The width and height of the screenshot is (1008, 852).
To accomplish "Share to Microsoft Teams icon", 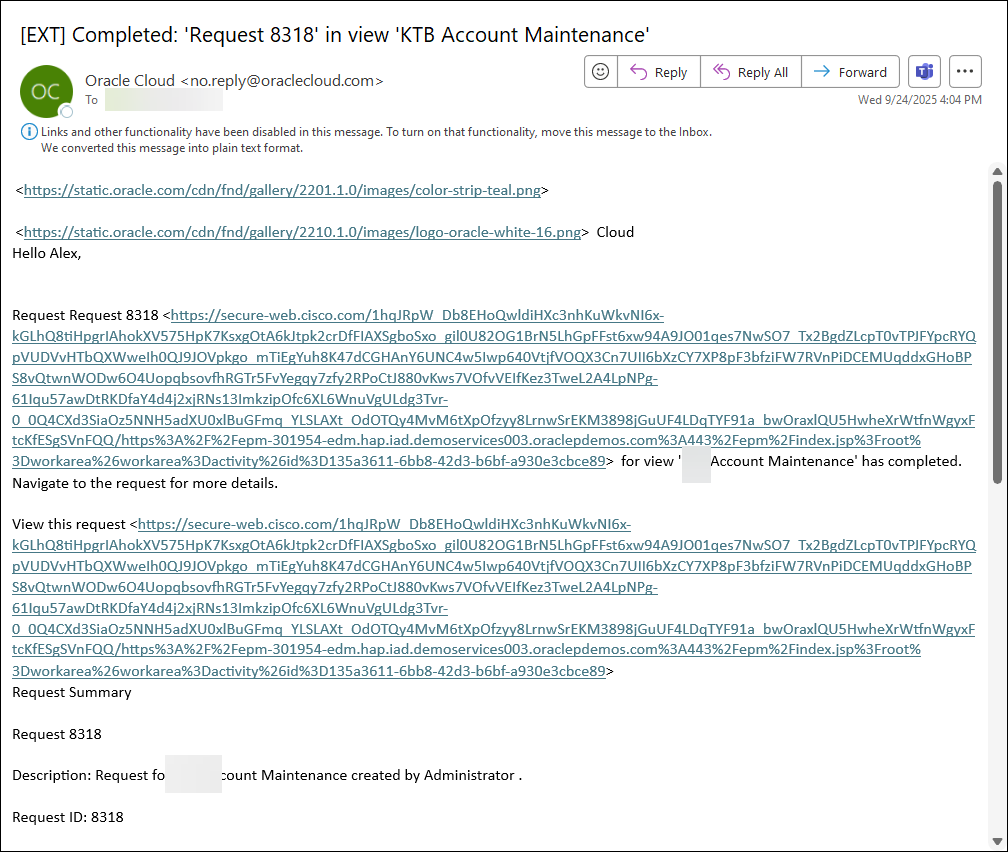I will [x=924, y=71].
